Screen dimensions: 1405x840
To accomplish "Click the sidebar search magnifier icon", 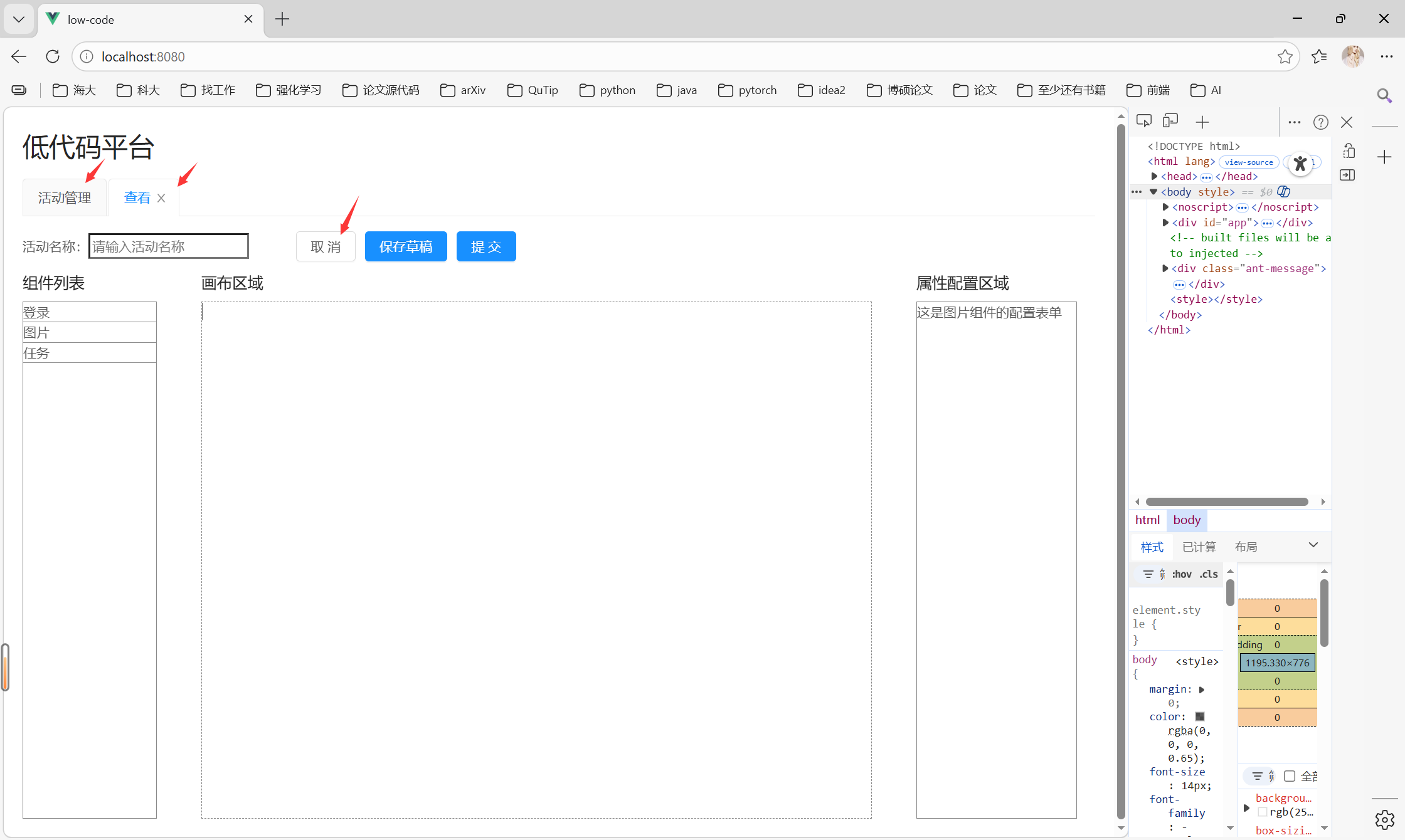I will (x=1384, y=95).
